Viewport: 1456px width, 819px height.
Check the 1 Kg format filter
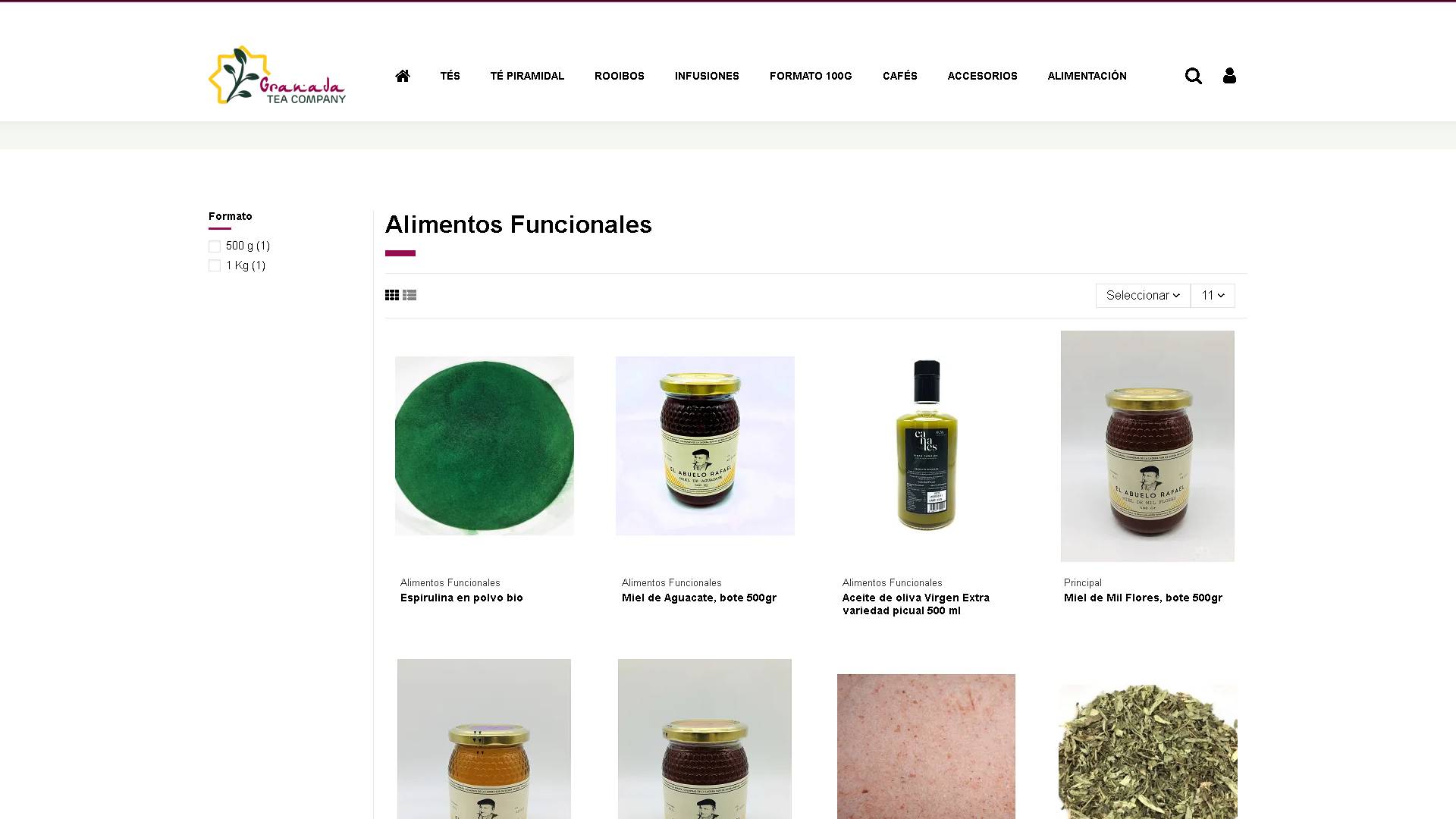tap(215, 266)
